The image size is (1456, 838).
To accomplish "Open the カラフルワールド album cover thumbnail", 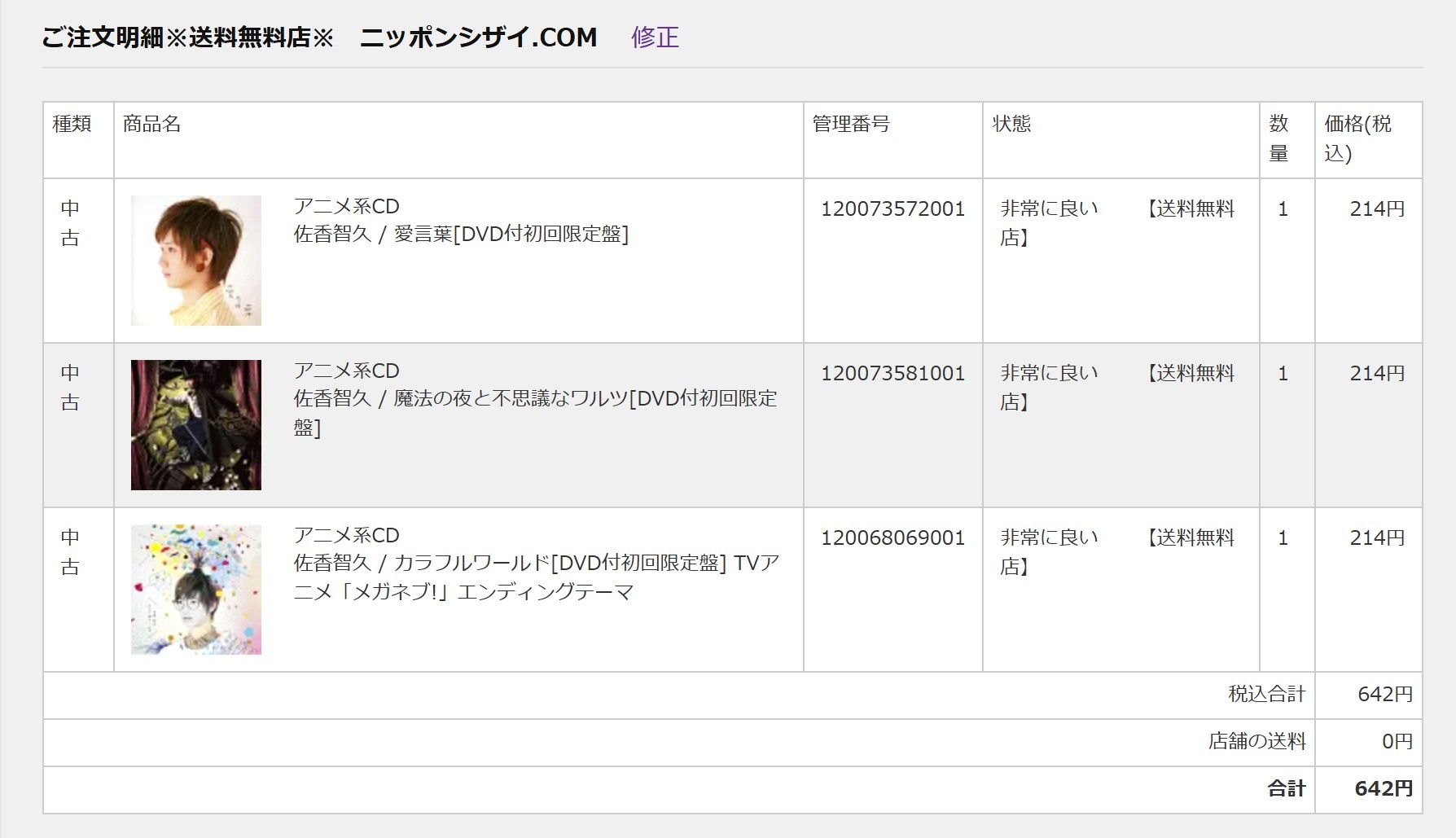I will (196, 590).
